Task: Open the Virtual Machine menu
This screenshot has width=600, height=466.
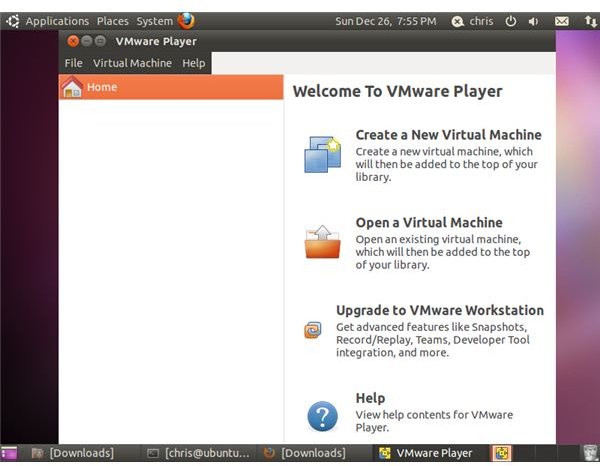Action: click(132, 63)
